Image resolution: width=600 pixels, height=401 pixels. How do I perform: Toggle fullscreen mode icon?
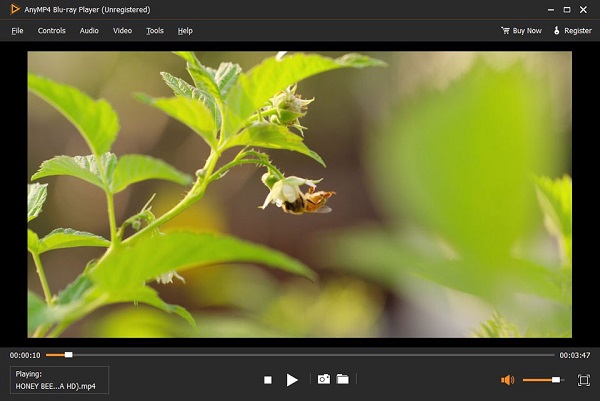(x=584, y=380)
